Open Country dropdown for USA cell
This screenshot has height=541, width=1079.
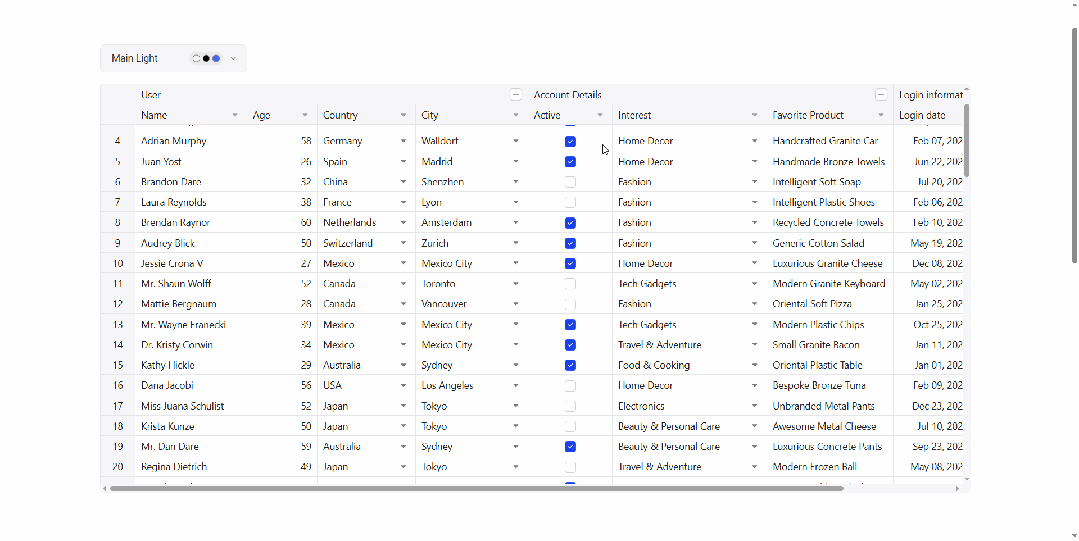403,385
